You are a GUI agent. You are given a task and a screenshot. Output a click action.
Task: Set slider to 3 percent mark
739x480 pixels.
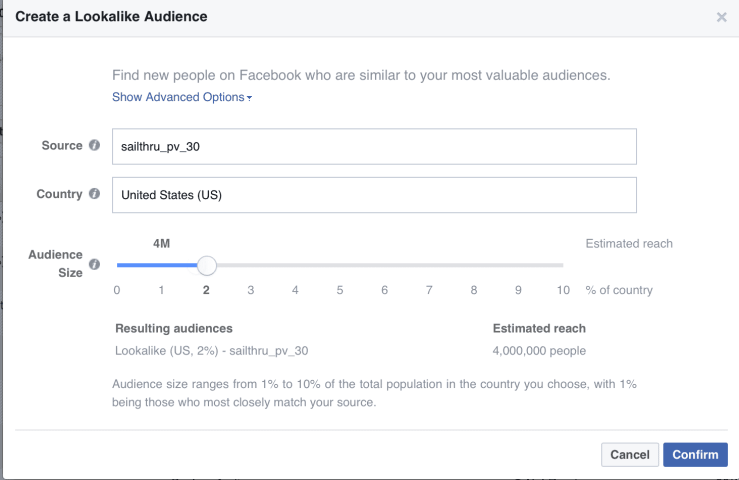251,265
